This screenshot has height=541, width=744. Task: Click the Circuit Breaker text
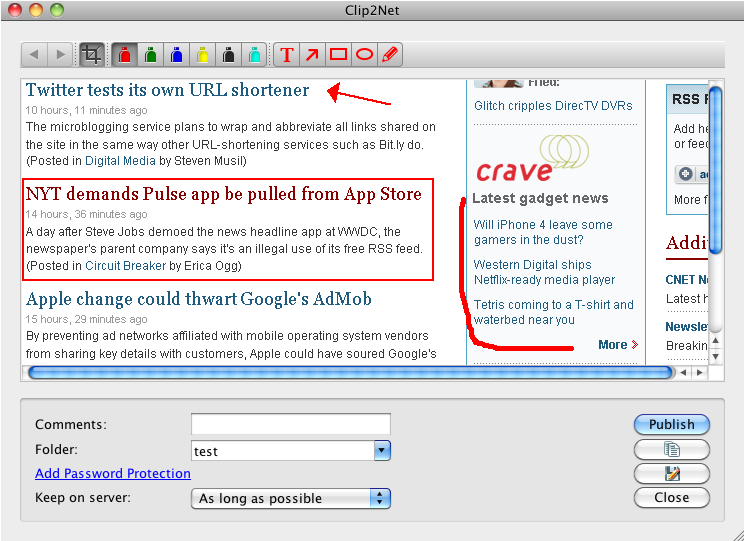(125, 266)
